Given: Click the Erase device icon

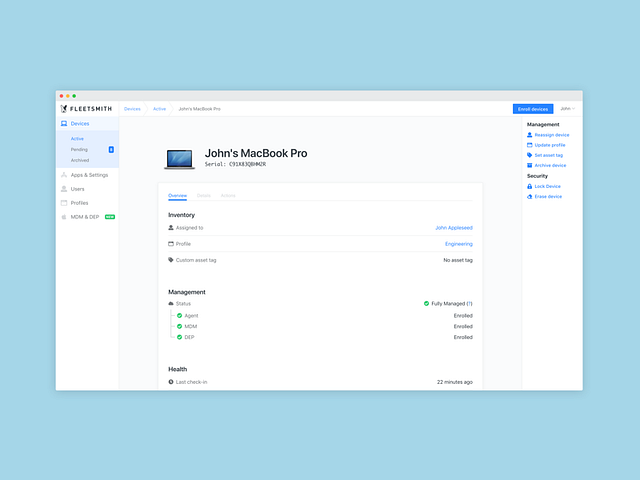Looking at the screenshot, I should tap(530, 196).
